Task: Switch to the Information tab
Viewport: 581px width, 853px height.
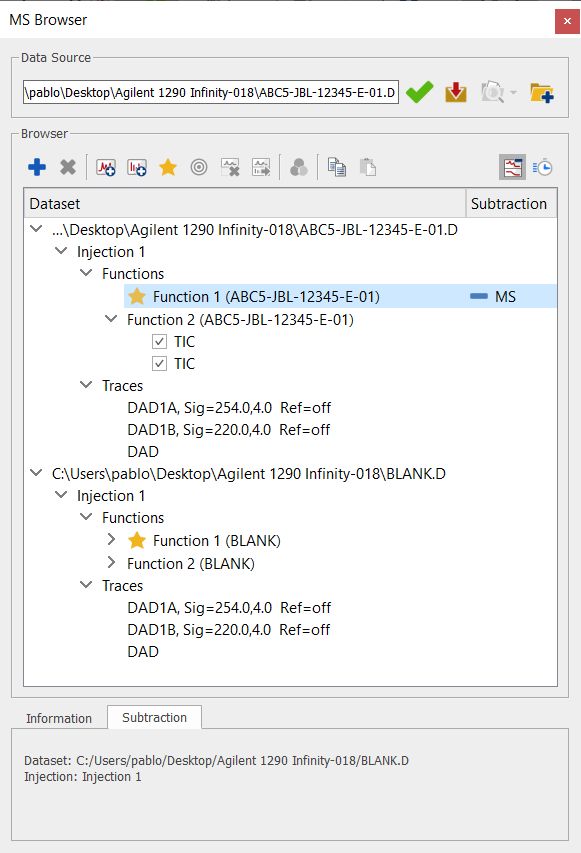Action: [59, 718]
